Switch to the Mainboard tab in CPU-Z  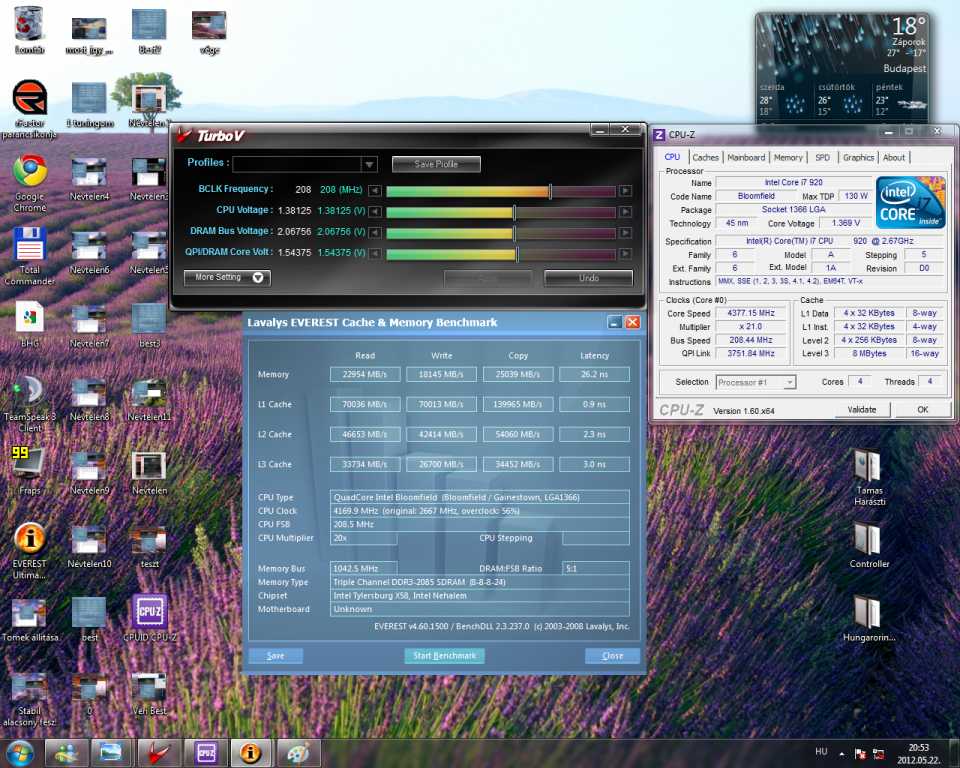point(746,157)
